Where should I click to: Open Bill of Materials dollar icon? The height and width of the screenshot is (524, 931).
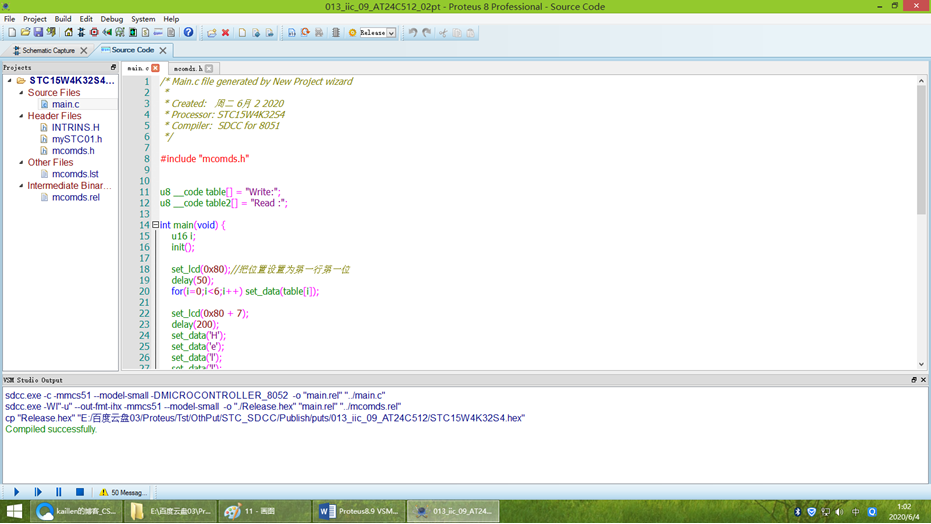pos(145,33)
